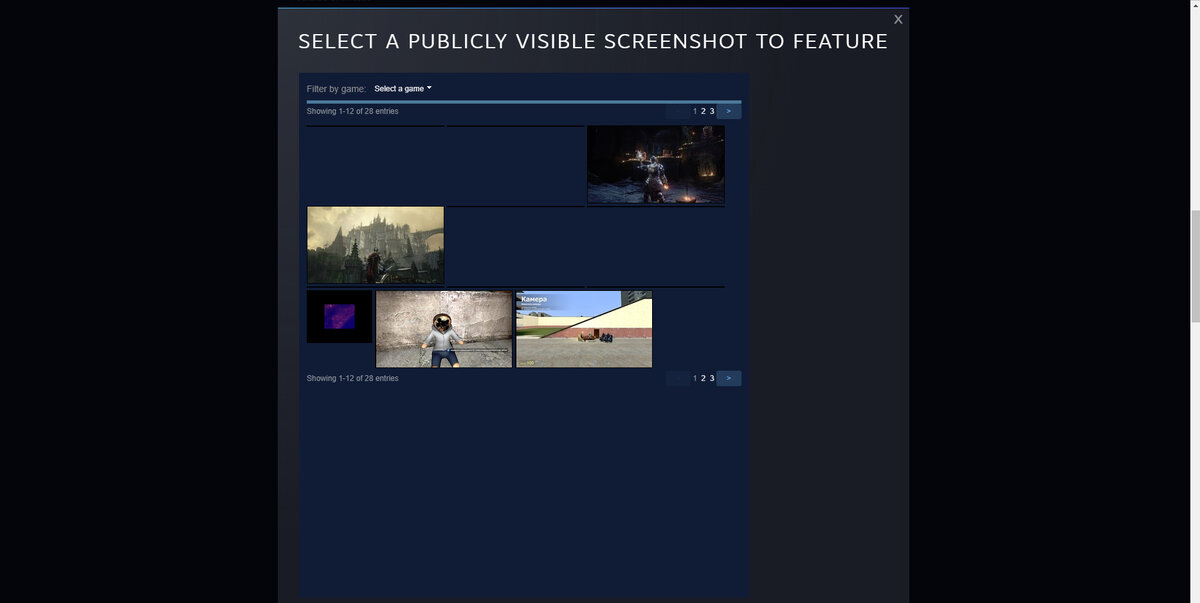
Task: Go to page 2 in bottom pagination
Action: point(703,378)
